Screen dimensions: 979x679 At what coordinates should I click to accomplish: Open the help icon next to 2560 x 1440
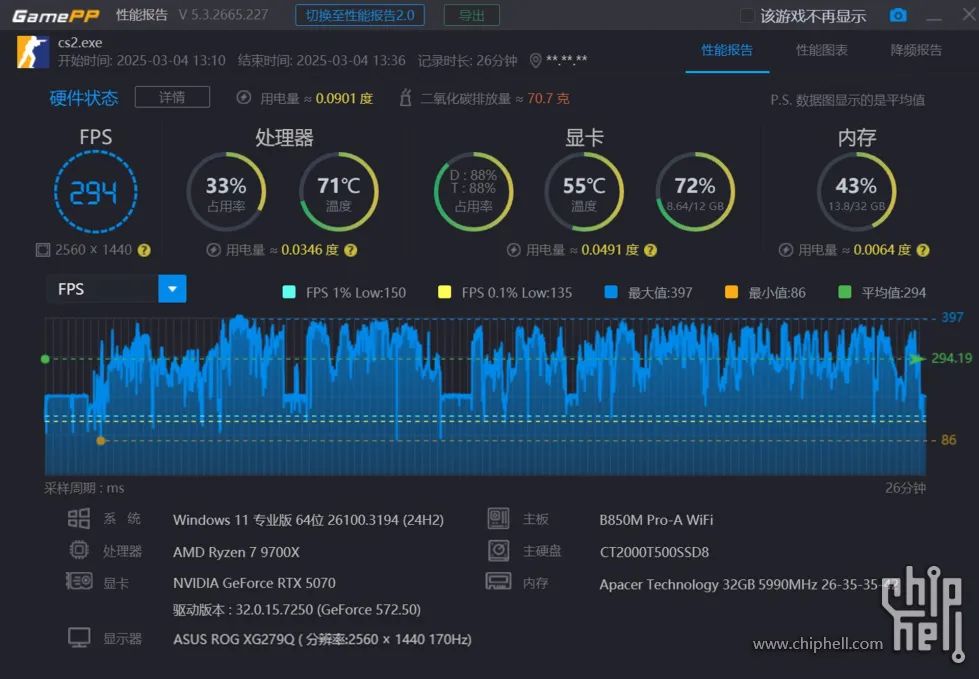[144, 250]
